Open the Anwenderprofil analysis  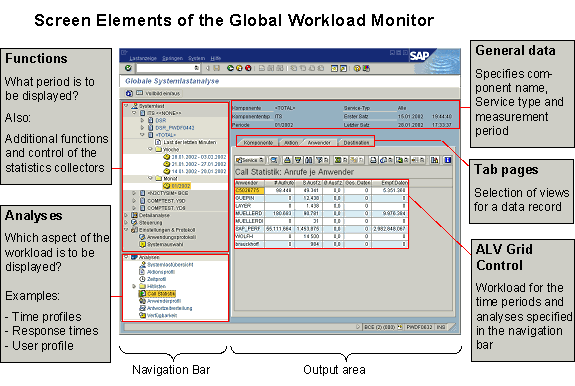[x=164, y=301]
